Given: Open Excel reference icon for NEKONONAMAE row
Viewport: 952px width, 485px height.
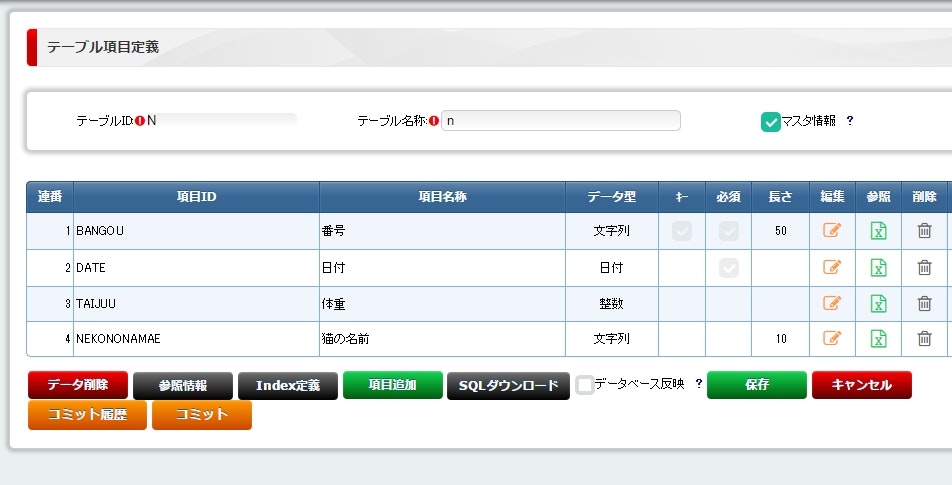Looking at the screenshot, I should [879, 339].
